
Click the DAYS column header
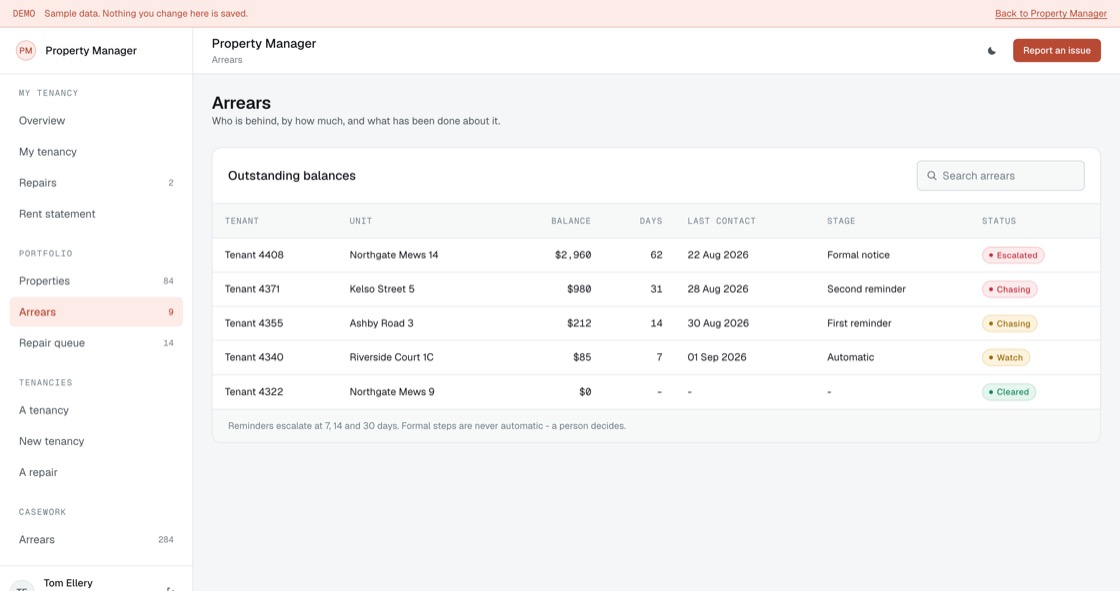click(651, 221)
